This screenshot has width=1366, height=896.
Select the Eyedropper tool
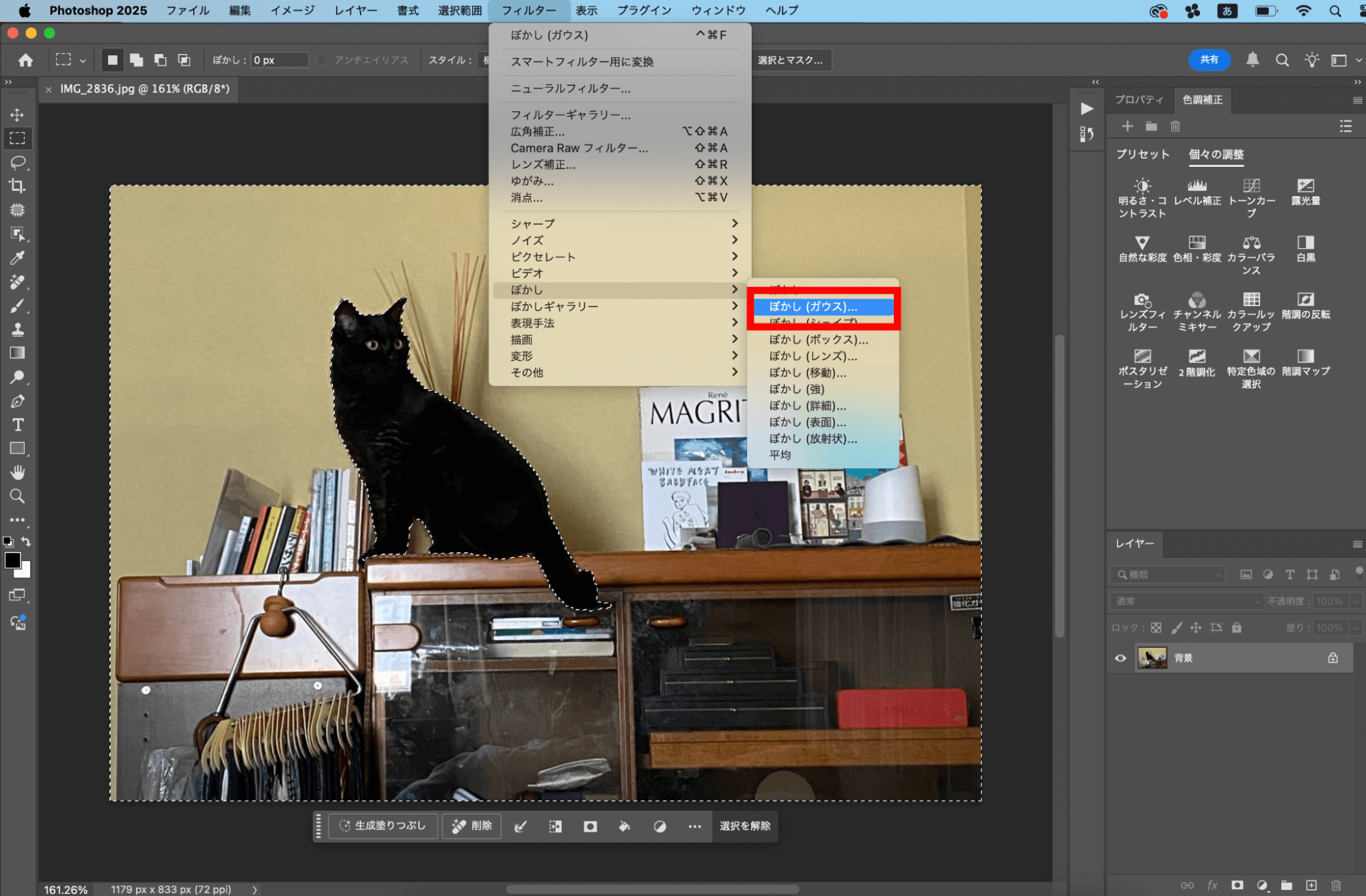(18, 258)
